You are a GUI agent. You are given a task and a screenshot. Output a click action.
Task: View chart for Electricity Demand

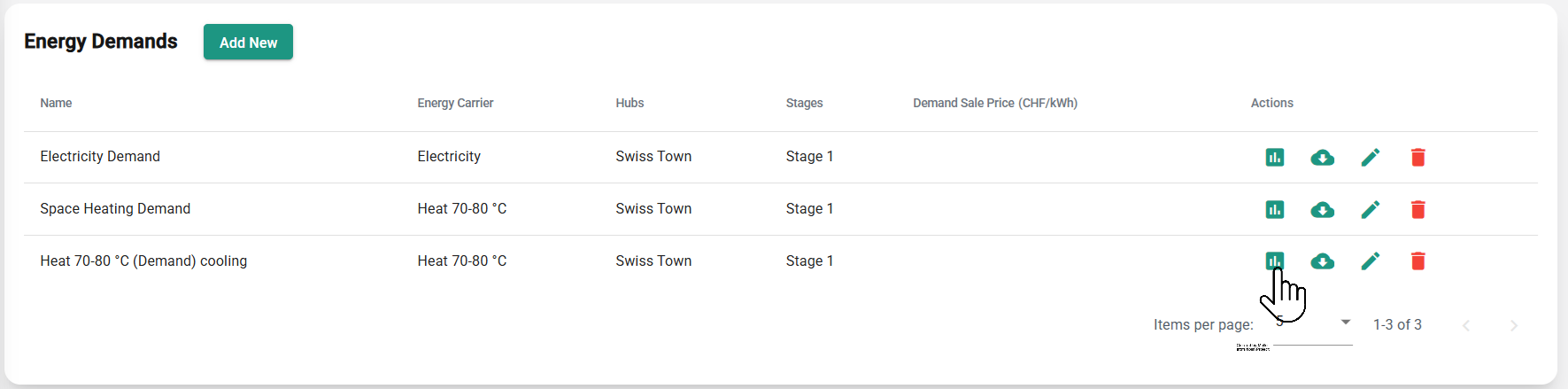pos(1274,158)
